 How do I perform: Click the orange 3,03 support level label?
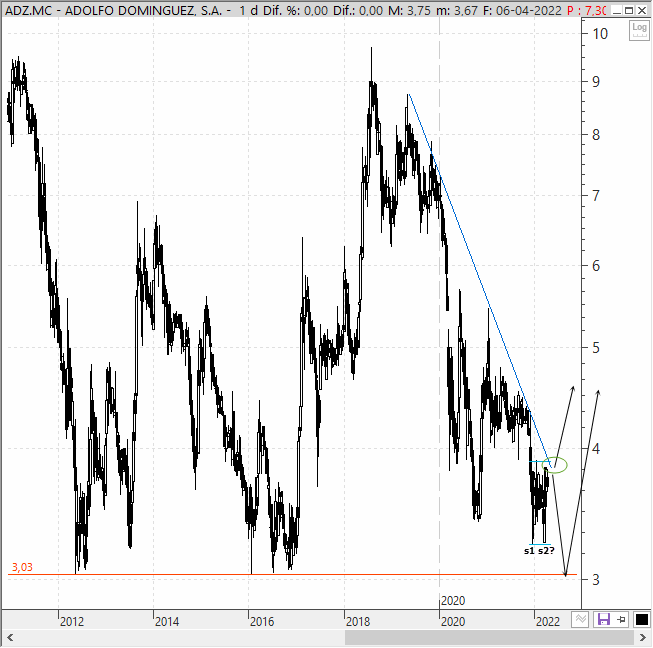(22, 567)
